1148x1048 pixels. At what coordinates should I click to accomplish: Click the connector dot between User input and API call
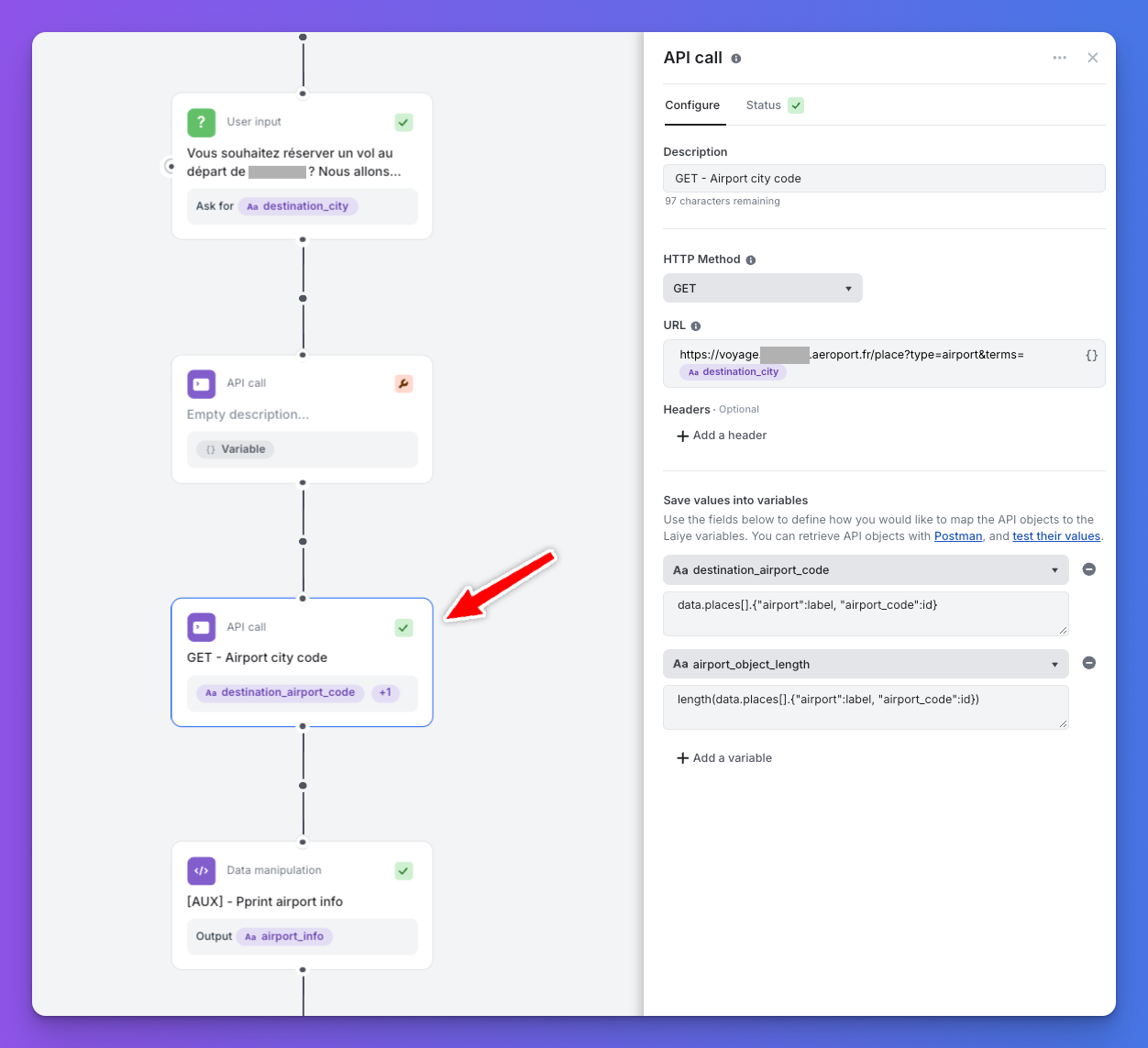[x=303, y=298]
